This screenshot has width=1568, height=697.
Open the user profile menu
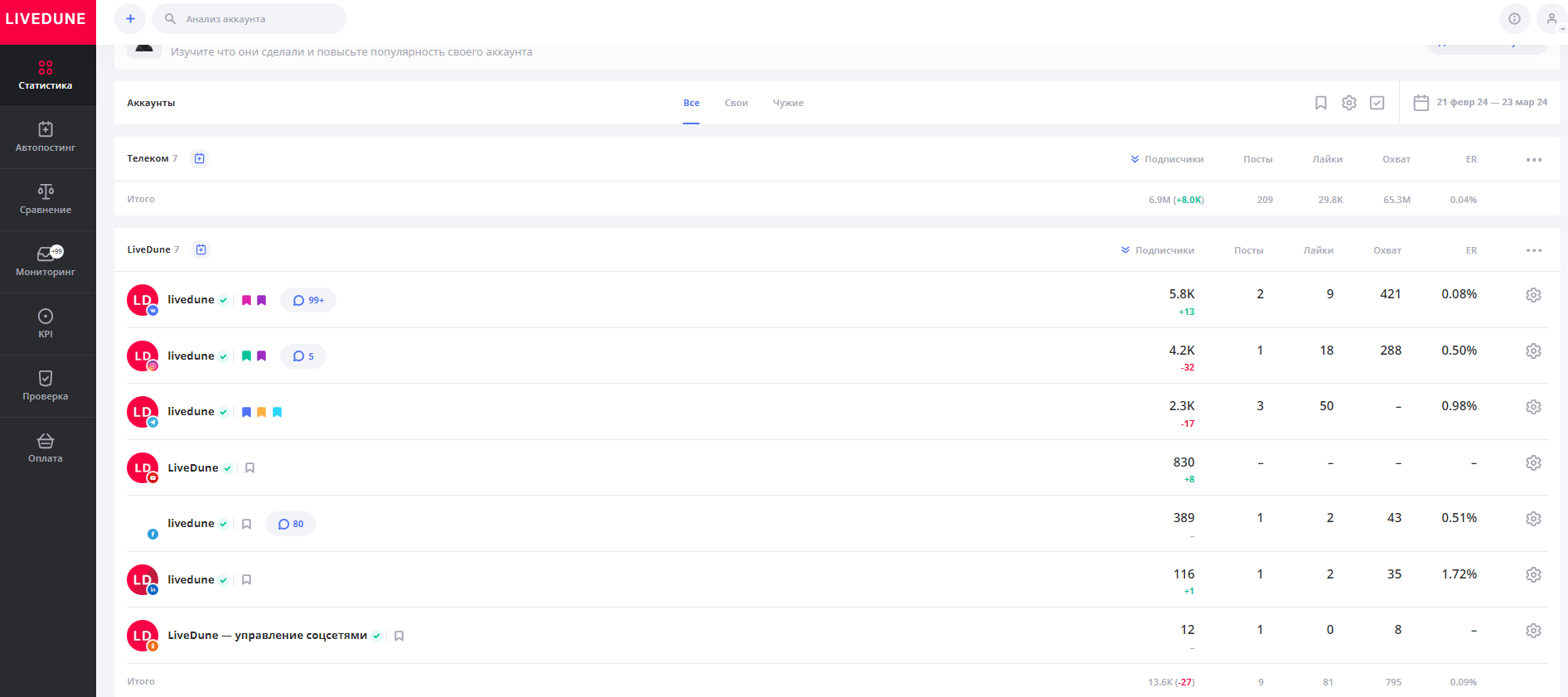[x=1551, y=18]
